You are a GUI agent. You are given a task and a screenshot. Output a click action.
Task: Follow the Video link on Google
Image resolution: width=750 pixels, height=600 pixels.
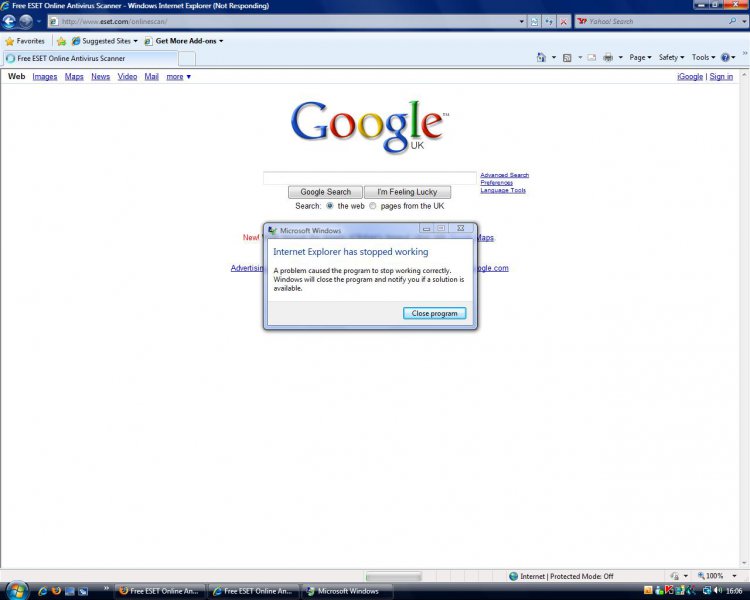(127, 77)
